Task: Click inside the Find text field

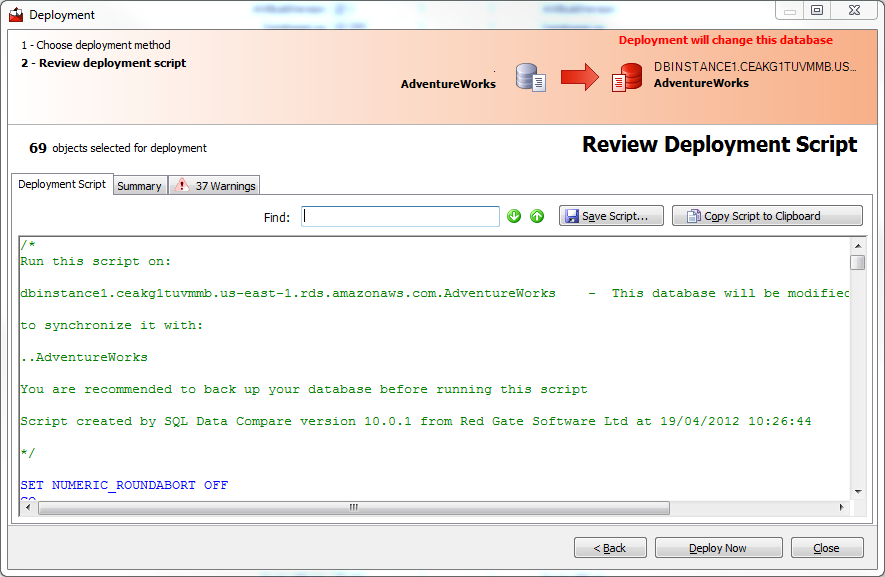Action: pos(400,216)
